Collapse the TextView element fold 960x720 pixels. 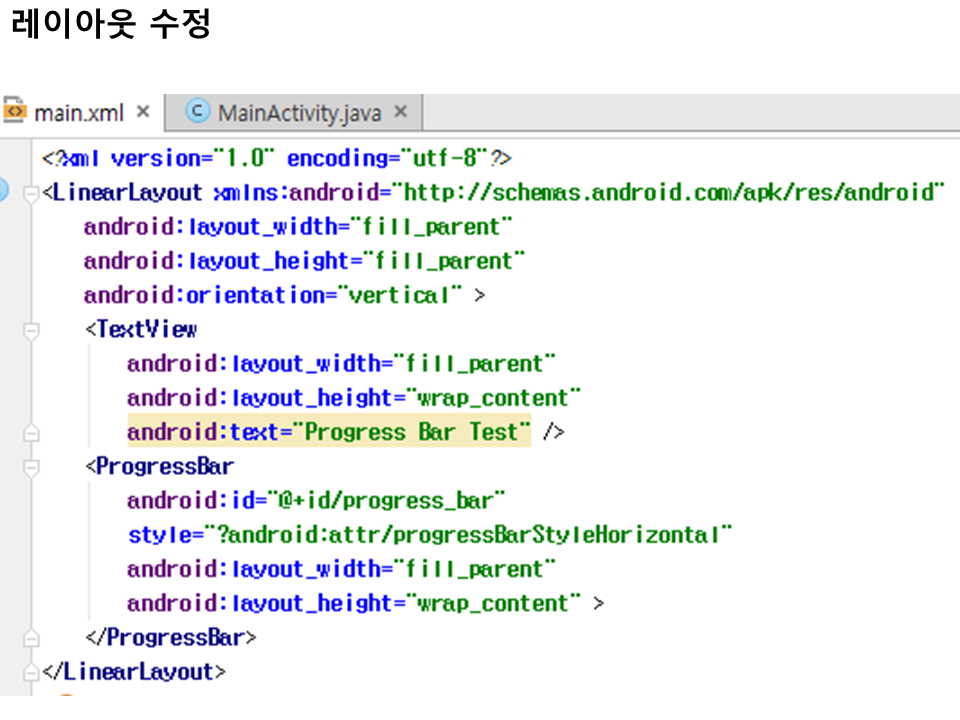[32, 329]
